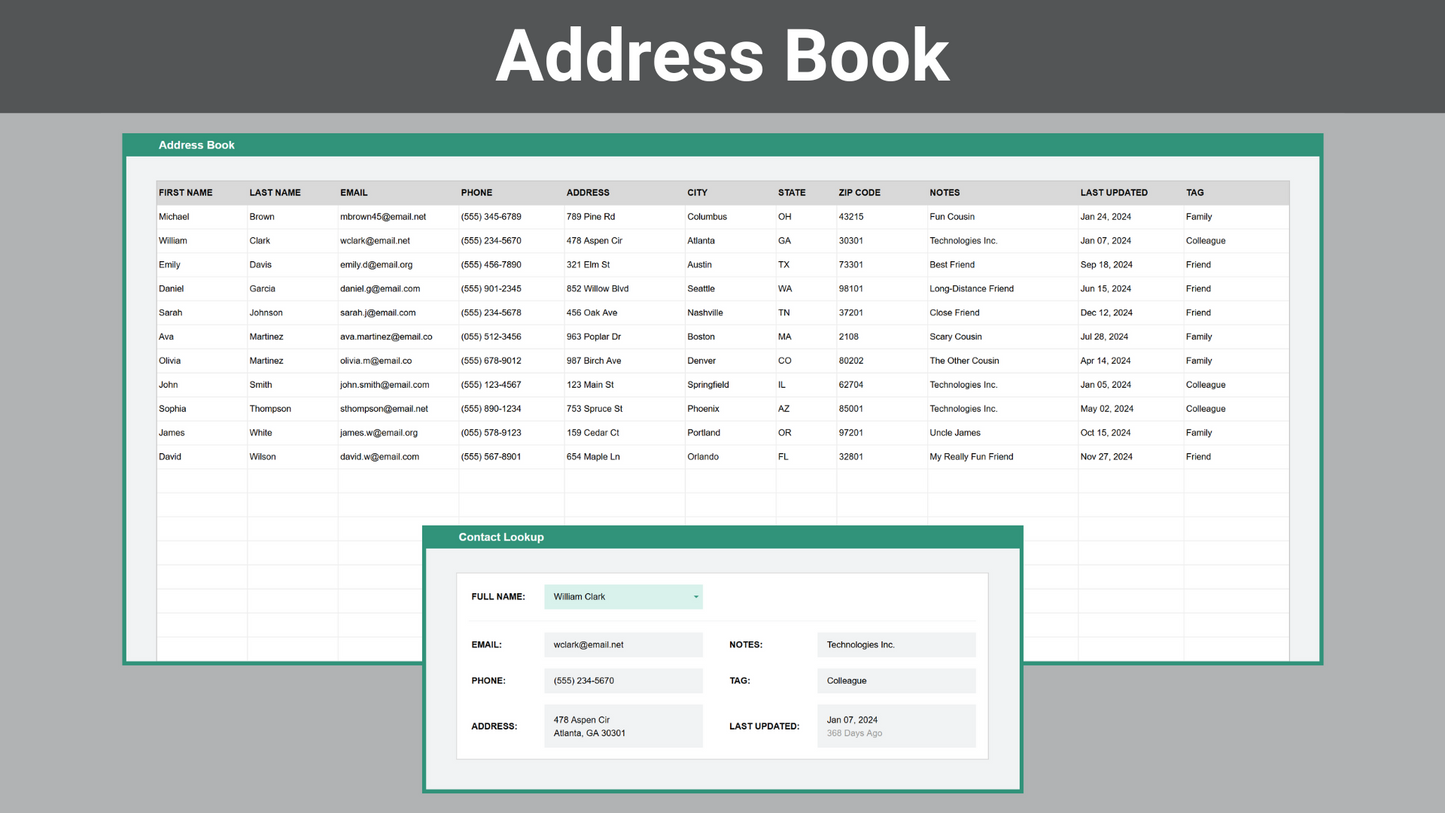Click the Best Friend note for Emily Davis
The image size is (1445, 813).
(x=950, y=264)
